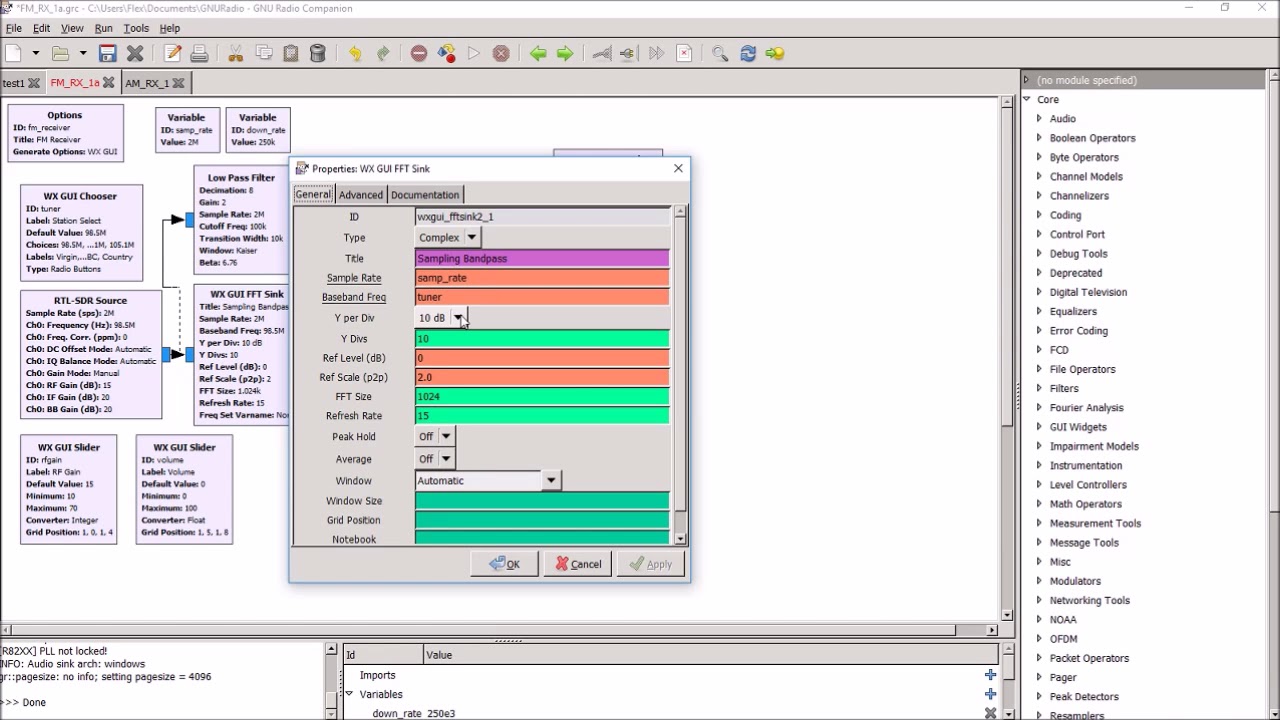
Task: Reload blocks with the blue refresh icon
Action: (x=748, y=53)
